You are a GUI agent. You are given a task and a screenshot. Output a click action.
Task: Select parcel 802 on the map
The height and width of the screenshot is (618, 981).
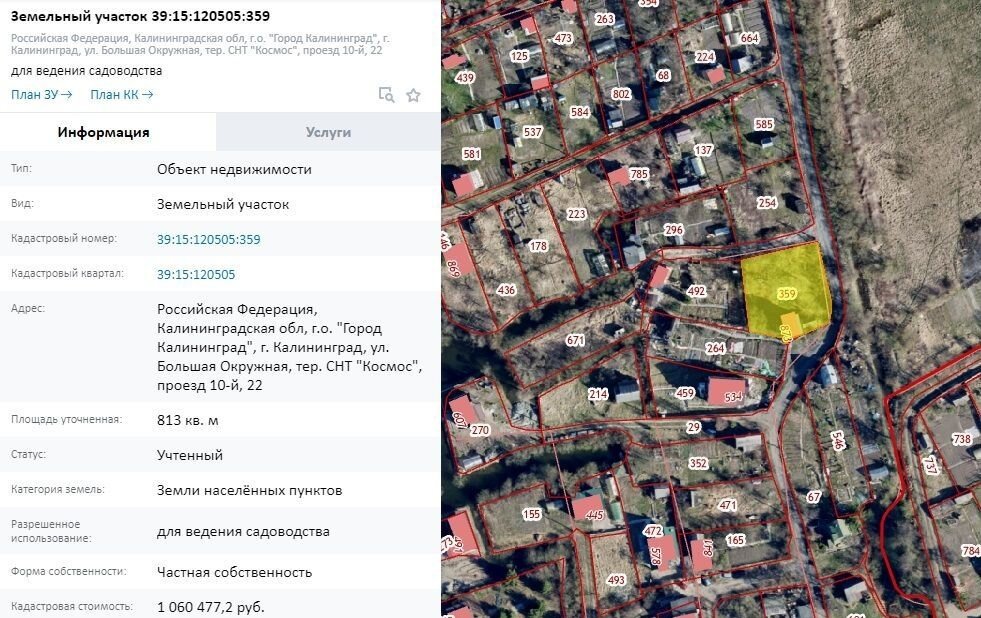click(621, 94)
